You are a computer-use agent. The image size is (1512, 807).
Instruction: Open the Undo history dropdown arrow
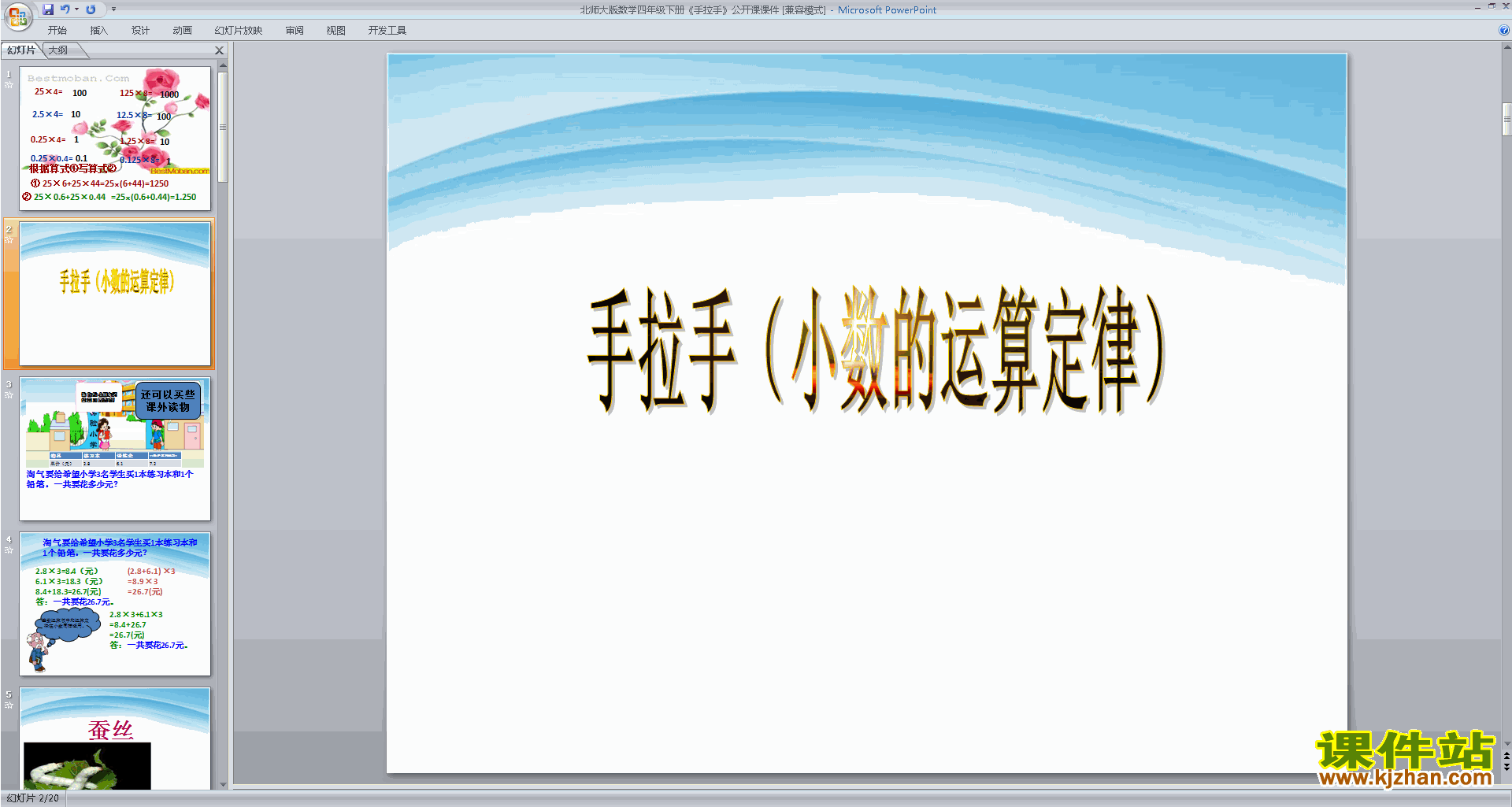[76, 9]
